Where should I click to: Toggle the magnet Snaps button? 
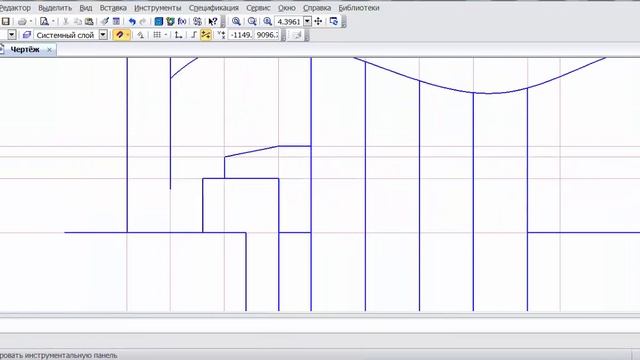119,35
